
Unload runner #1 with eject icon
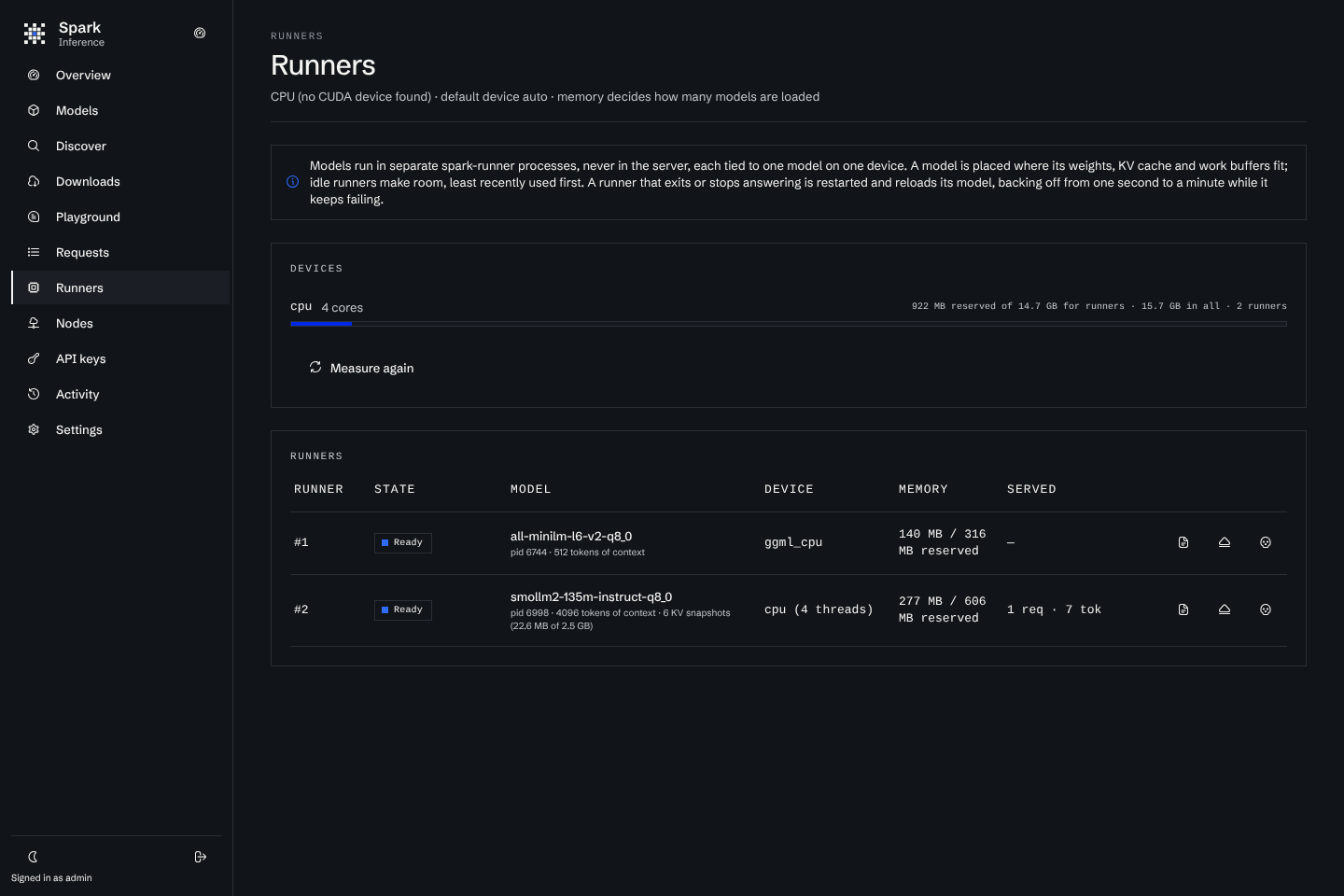(1225, 542)
